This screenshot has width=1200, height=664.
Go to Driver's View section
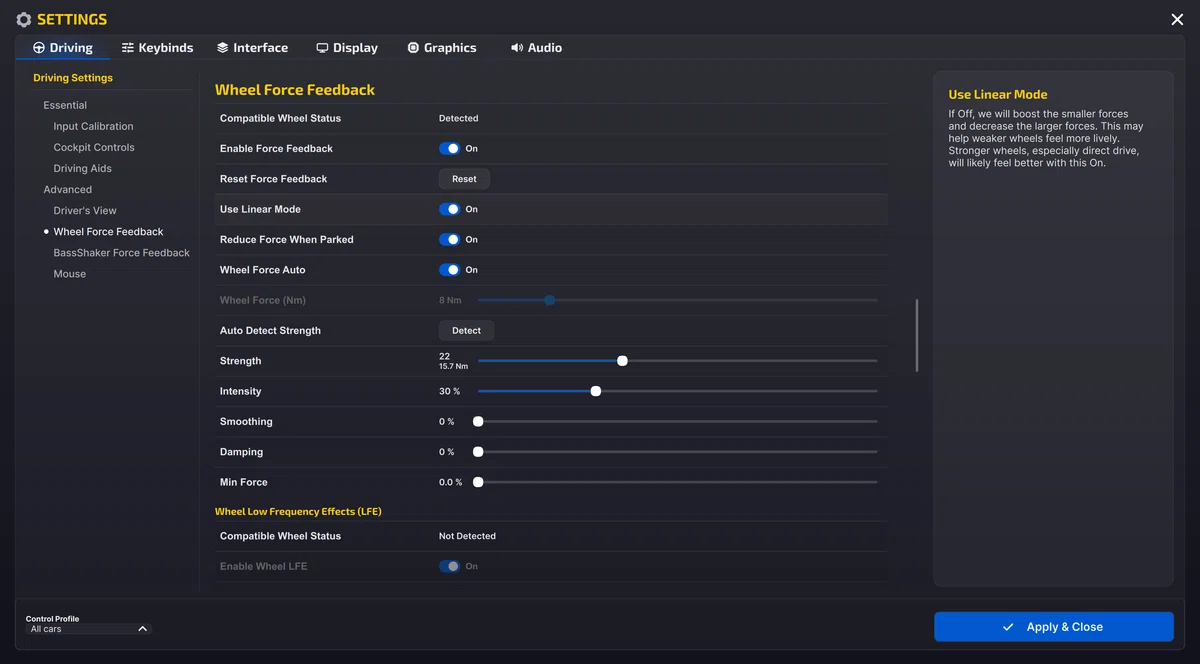tap(85, 211)
